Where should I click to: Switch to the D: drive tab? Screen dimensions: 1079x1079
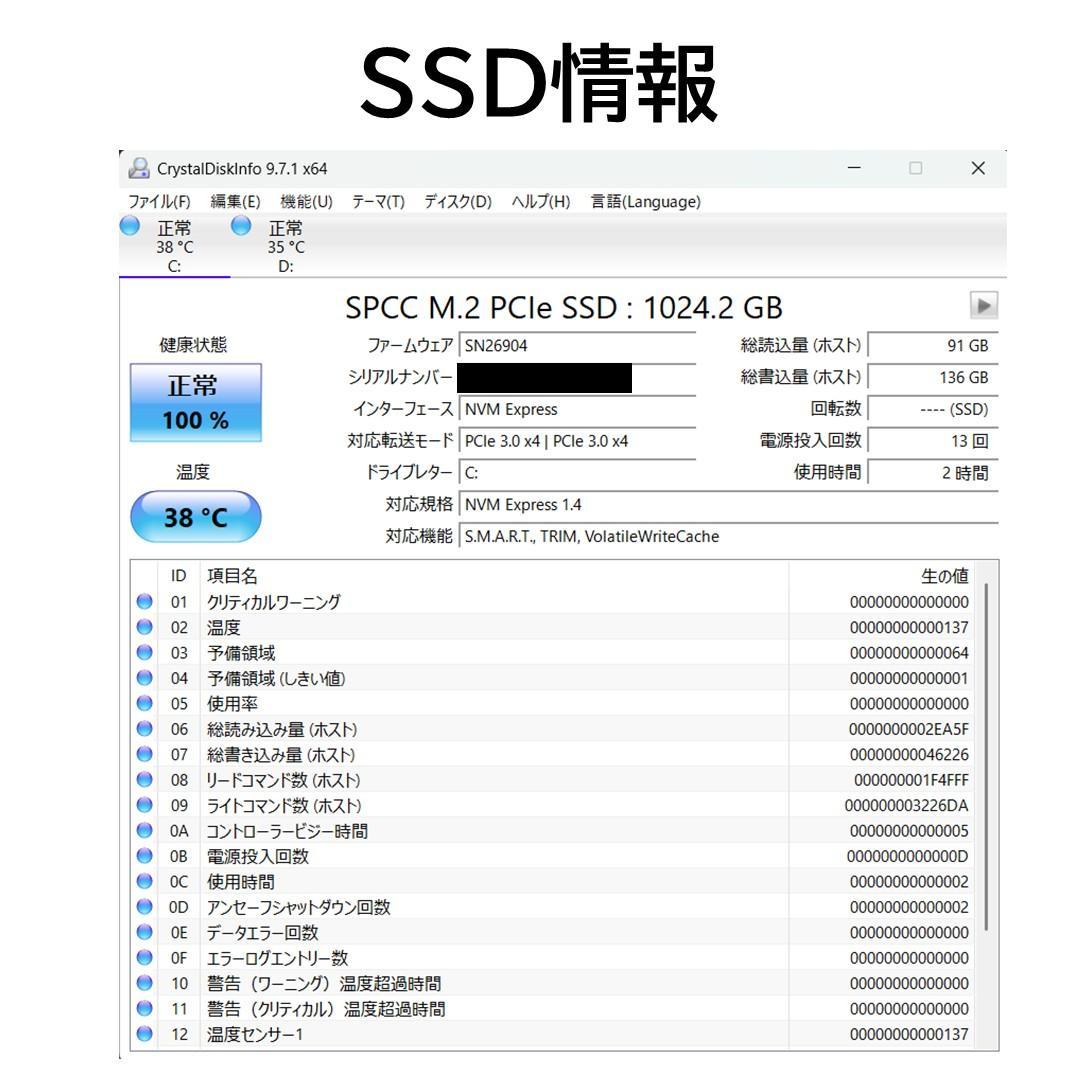(x=283, y=240)
